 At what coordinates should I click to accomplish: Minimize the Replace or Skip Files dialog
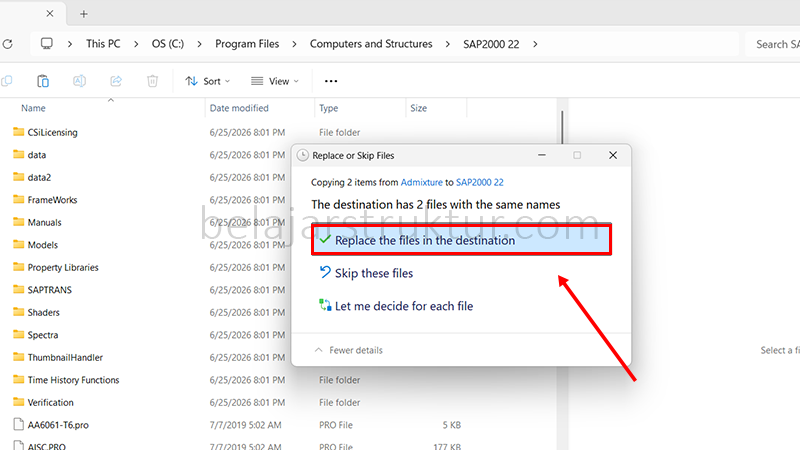tap(542, 155)
